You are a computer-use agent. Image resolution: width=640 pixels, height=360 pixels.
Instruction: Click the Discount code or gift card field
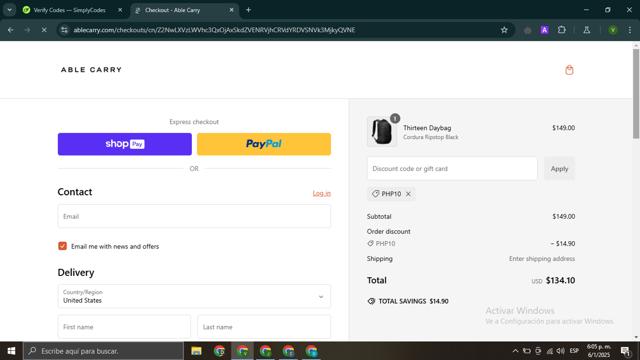point(452,169)
